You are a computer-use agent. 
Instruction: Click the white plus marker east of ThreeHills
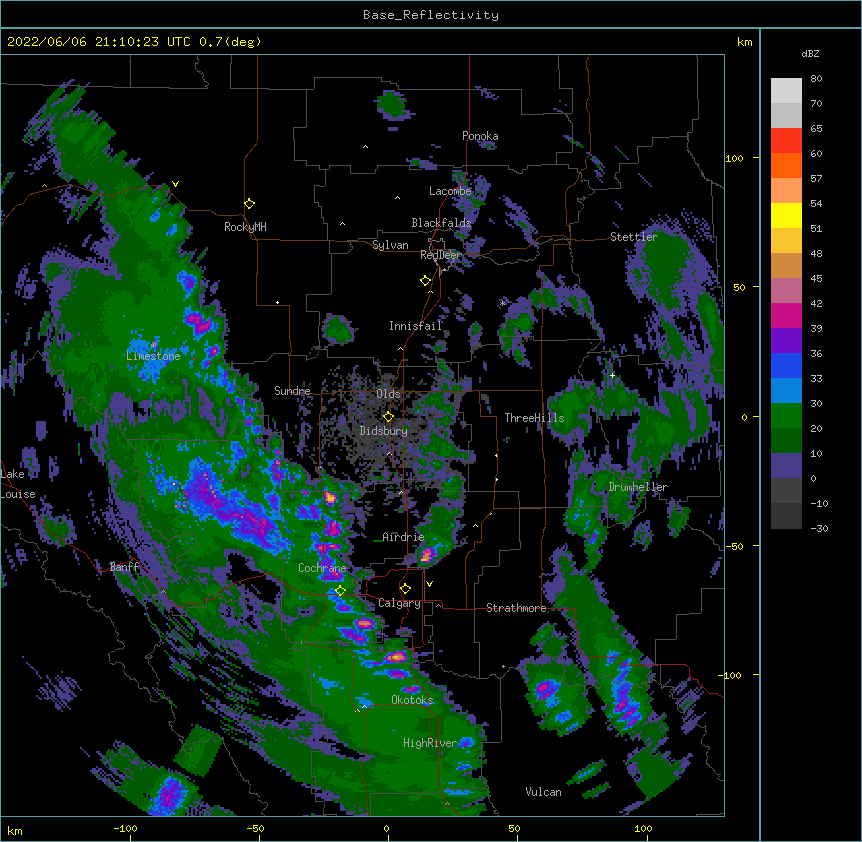click(x=612, y=375)
